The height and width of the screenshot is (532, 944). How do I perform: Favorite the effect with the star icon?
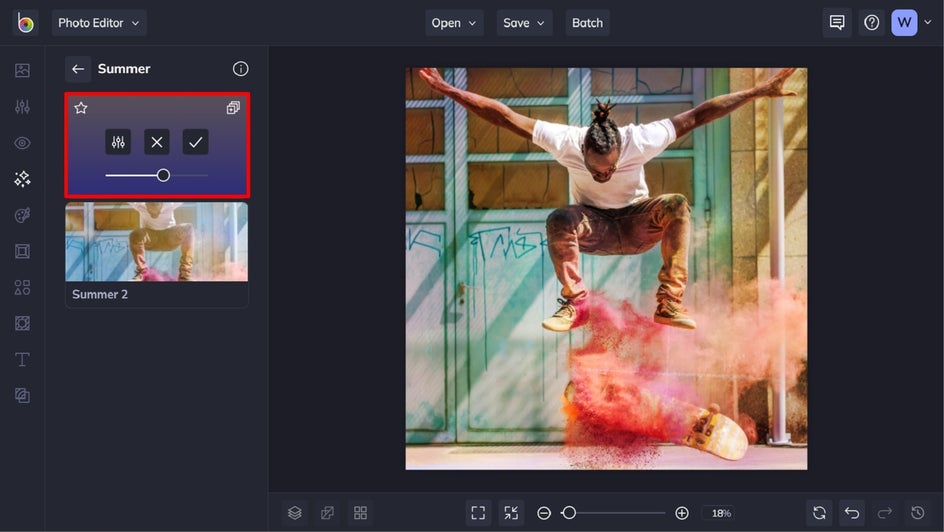pos(81,108)
